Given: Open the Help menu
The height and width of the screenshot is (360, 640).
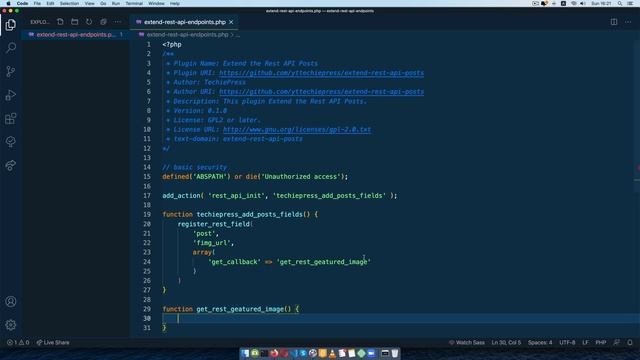Looking at the screenshot, I should pyautogui.click(x=175, y=3).
